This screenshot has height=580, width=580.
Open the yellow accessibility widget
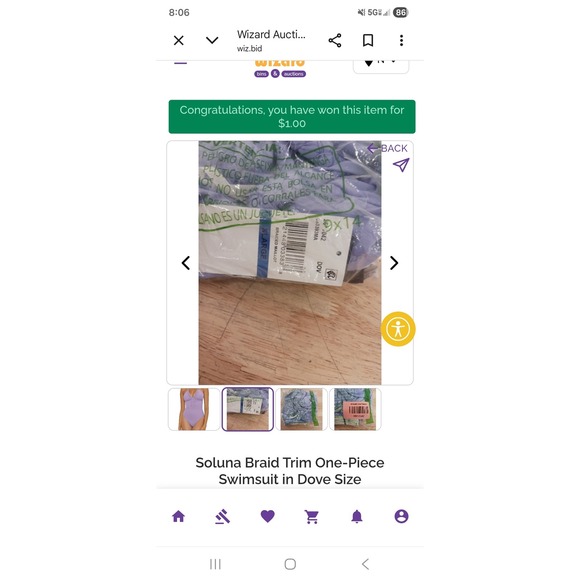(x=398, y=329)
